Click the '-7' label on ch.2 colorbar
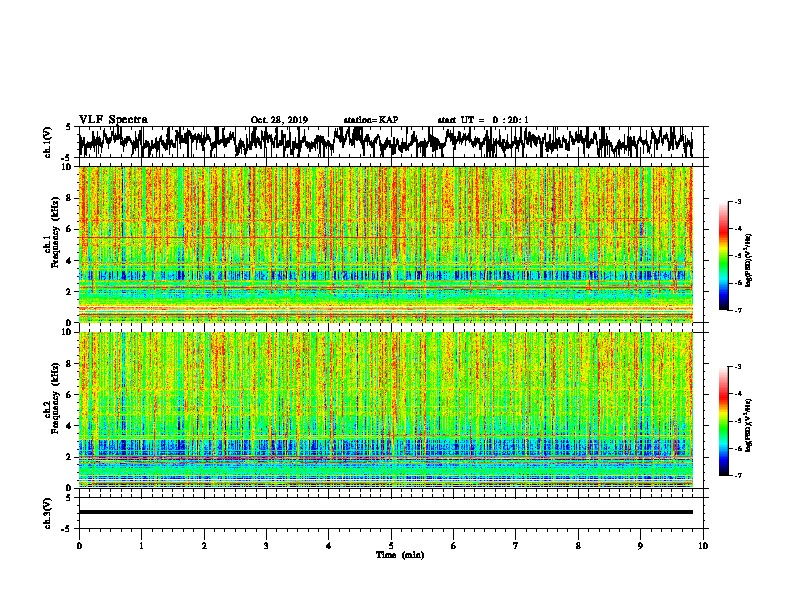This screenshot has width=792, height=612. (x=738, y=475)
